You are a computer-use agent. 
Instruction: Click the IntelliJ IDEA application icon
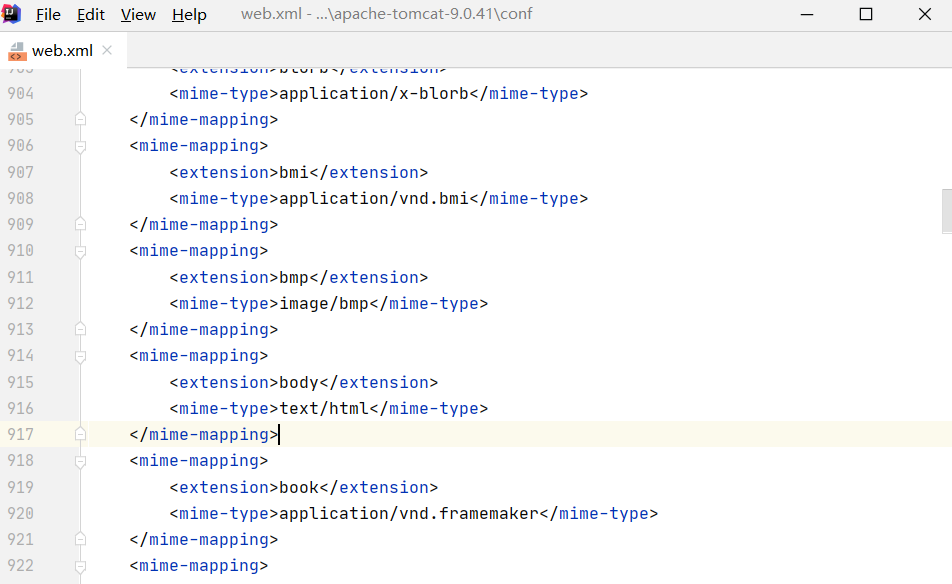(x=13, y=14)
